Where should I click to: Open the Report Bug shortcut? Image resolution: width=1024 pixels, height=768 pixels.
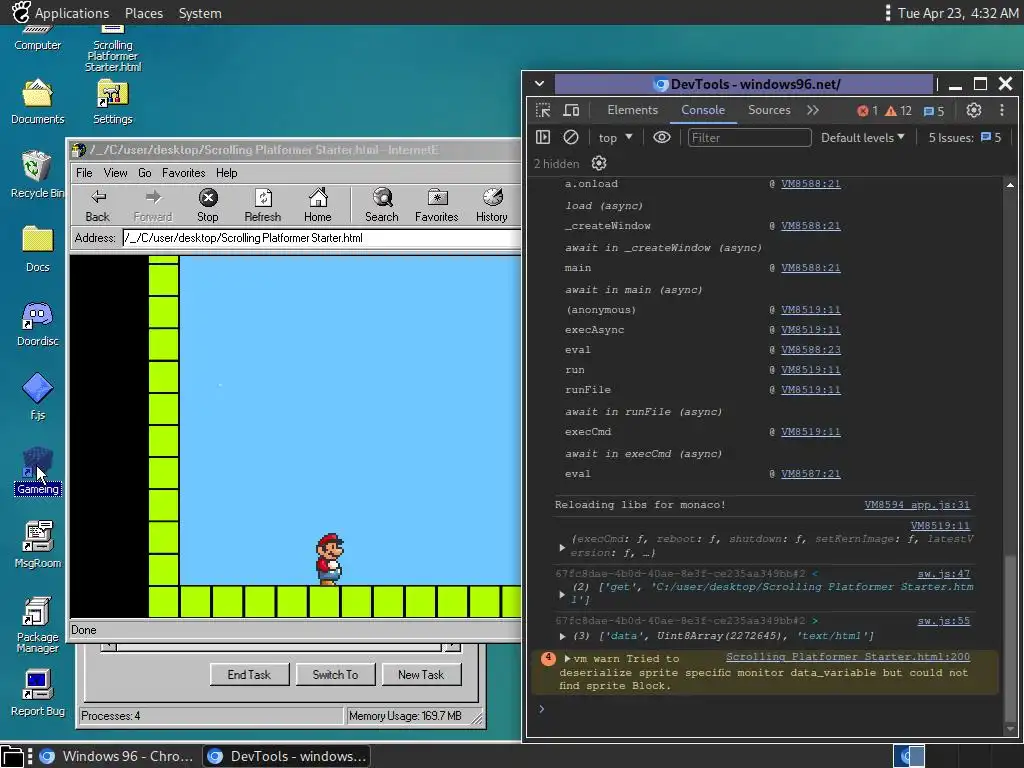(37, 693)
